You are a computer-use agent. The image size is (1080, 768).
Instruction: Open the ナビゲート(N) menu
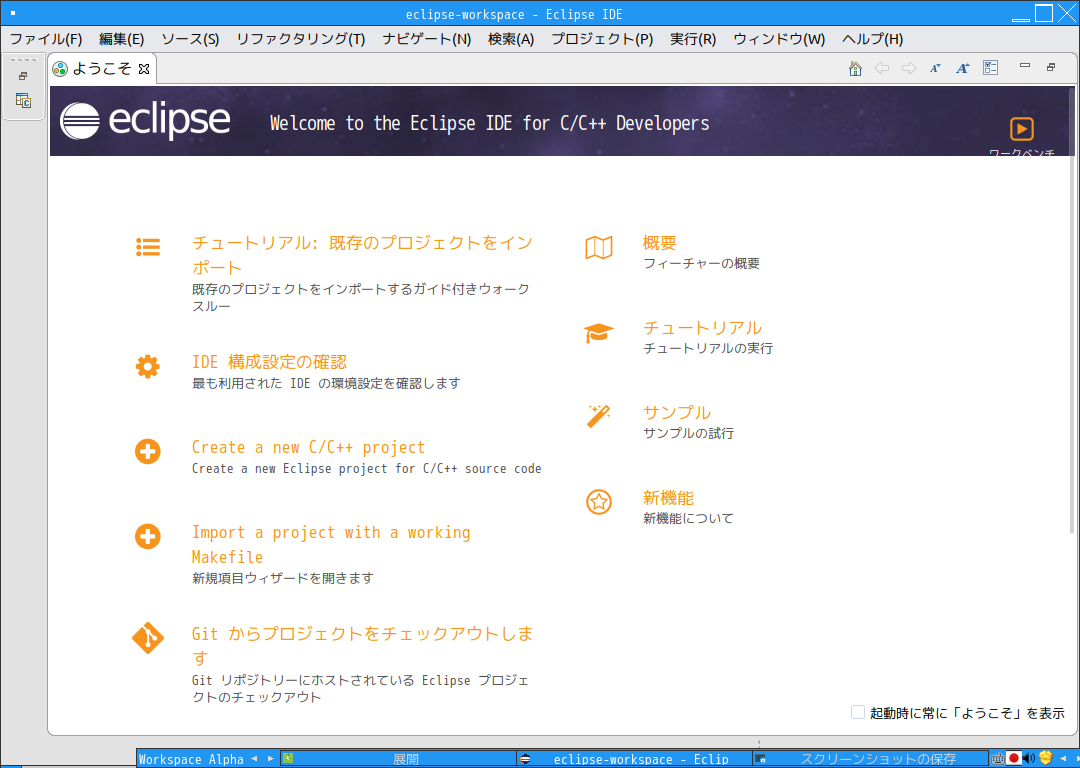(426, 39)
